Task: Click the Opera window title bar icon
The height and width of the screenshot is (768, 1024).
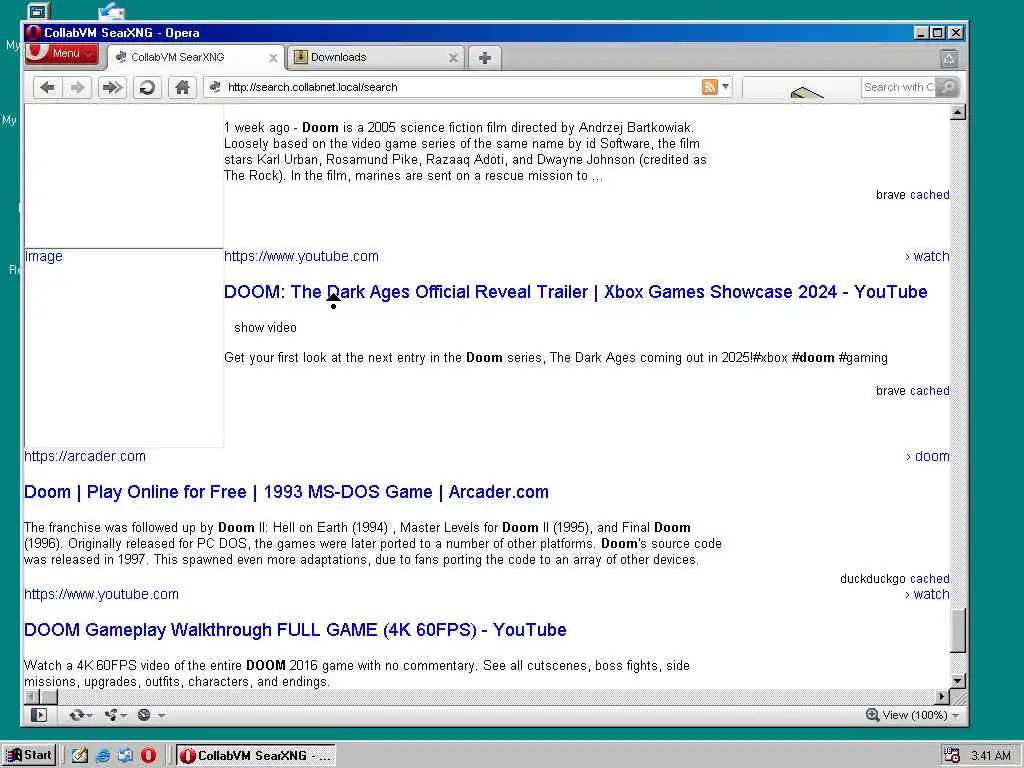Action: [x=34, y=33]
